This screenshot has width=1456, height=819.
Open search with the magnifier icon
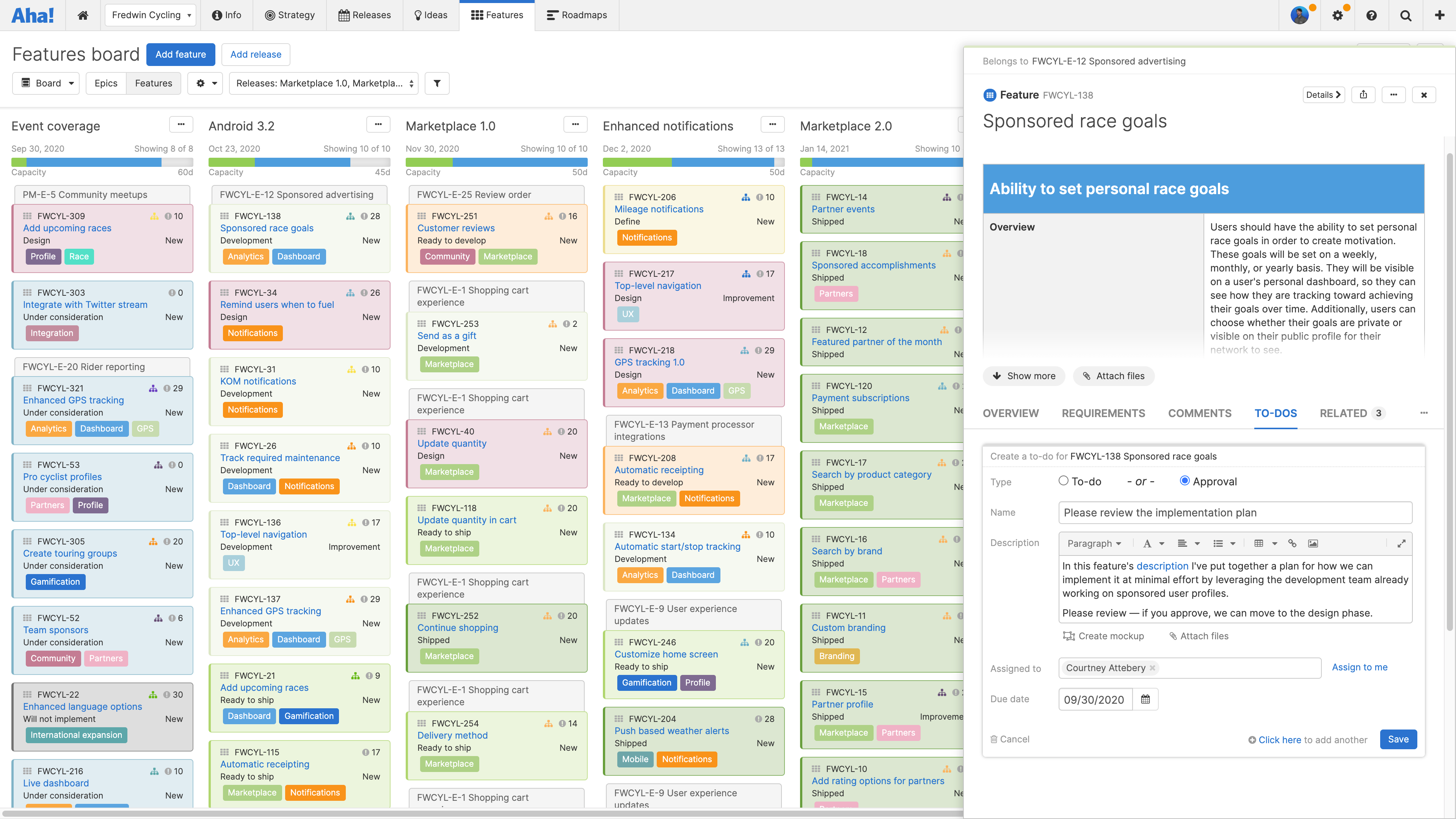(x=1406, y=15)
